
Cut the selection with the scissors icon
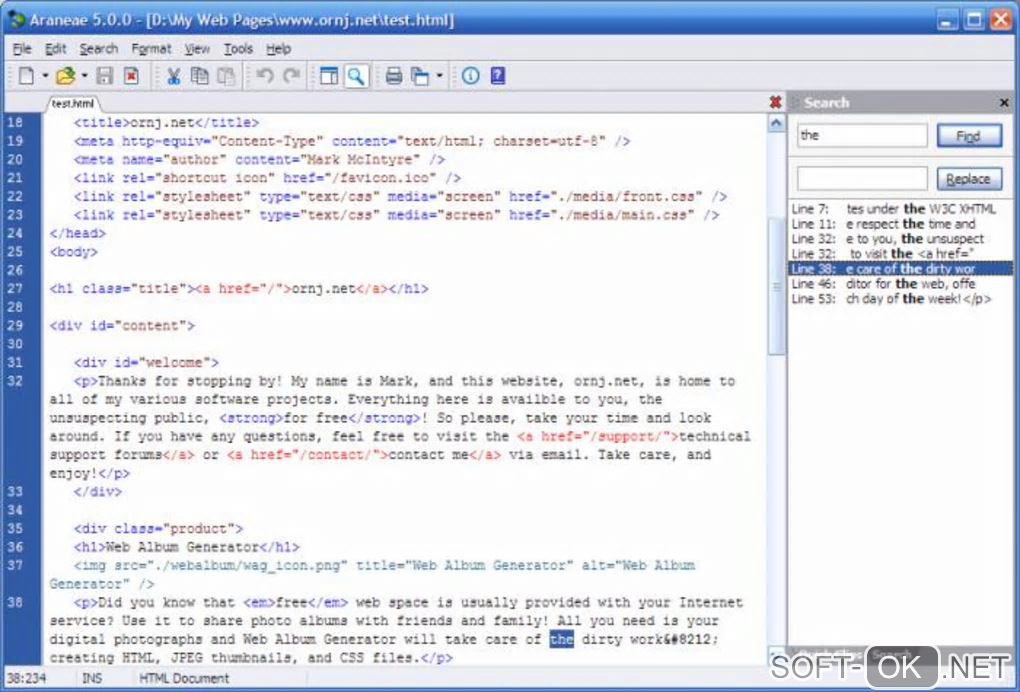(x=174, y=76)
